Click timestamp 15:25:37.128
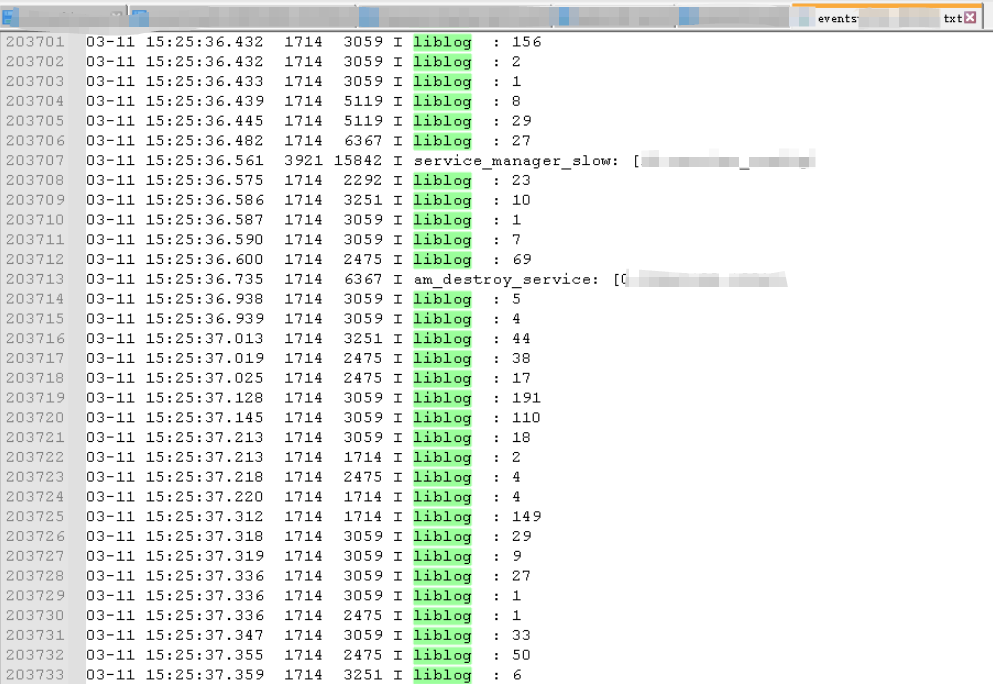 point(205,398)
